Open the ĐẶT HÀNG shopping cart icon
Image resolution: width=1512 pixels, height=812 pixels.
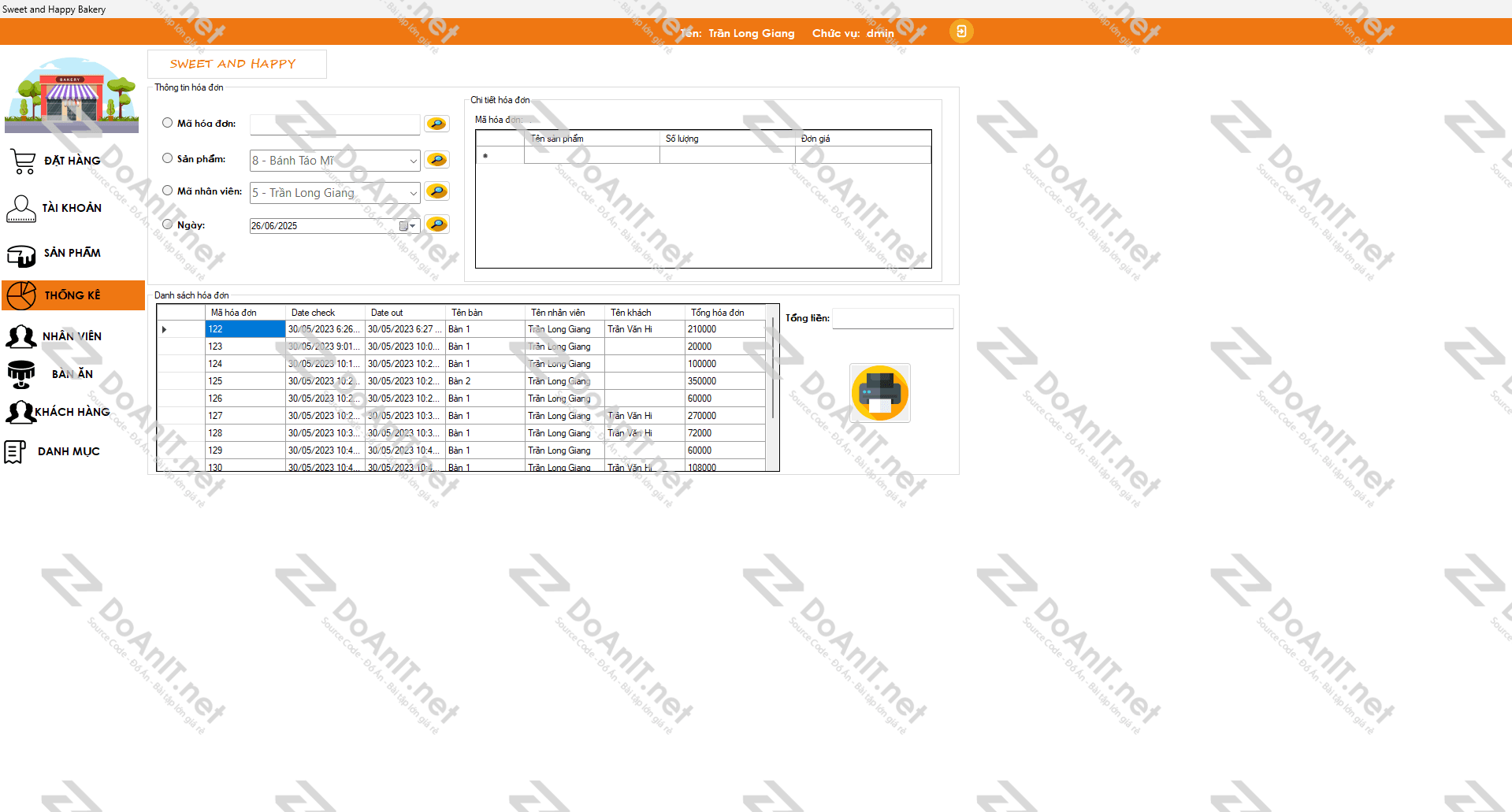click(x=23, y=161)
